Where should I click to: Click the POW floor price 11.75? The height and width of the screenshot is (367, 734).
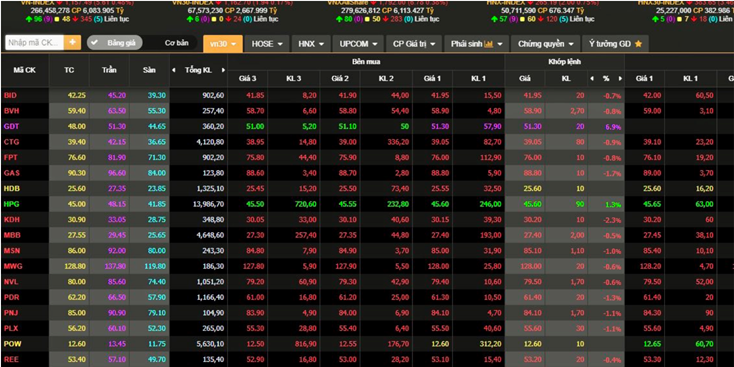click(157, 344)
